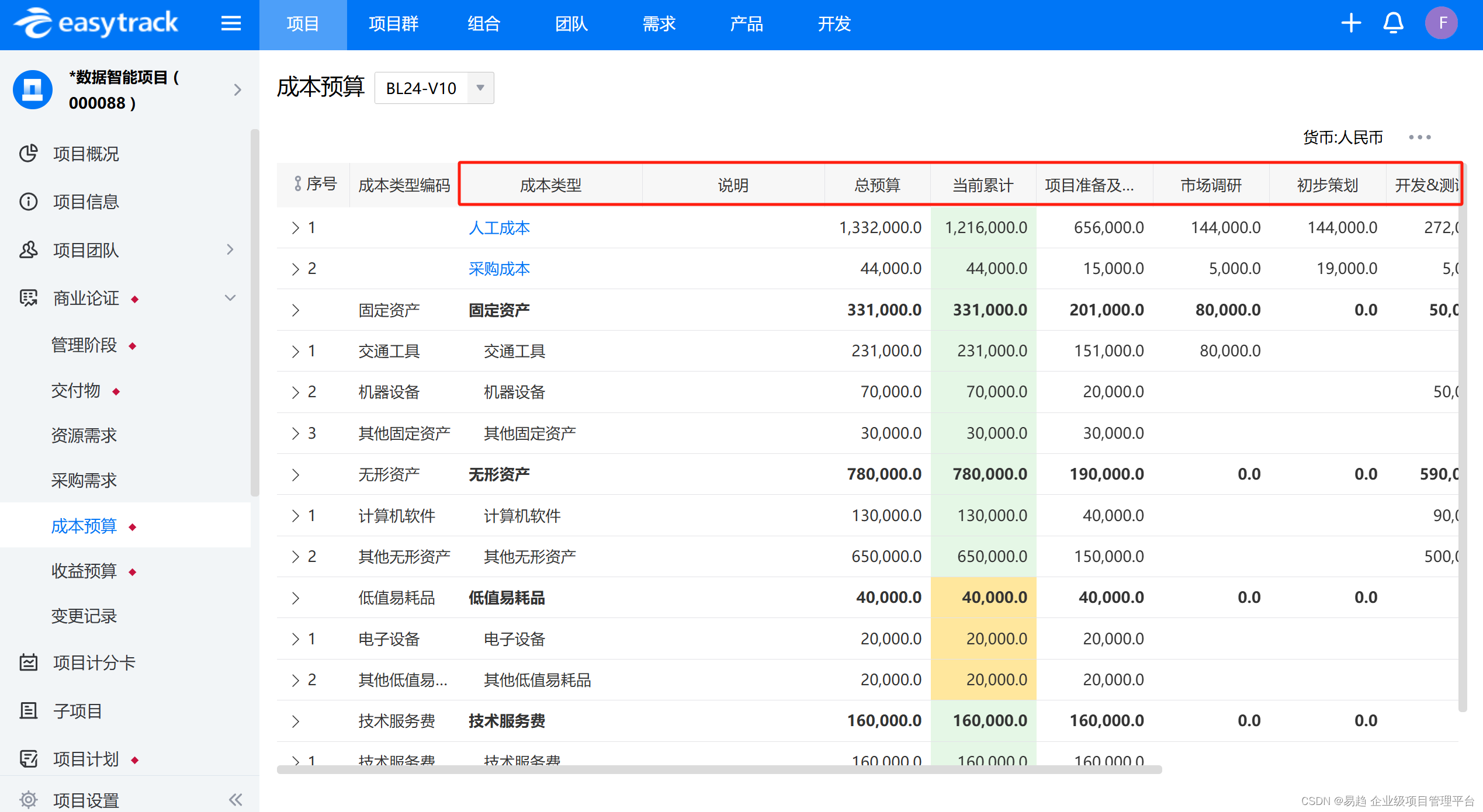This screenshot has width=1483, height=812.
Task: Open the 需求 top menu
Action: pos(659,24)
